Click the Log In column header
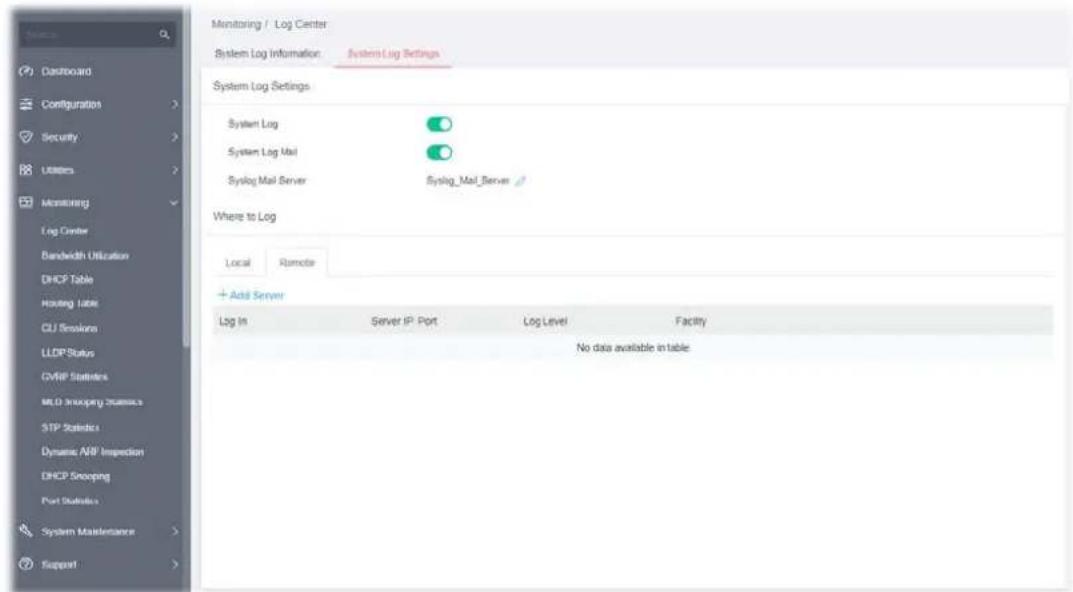 [x=233, y=321]
